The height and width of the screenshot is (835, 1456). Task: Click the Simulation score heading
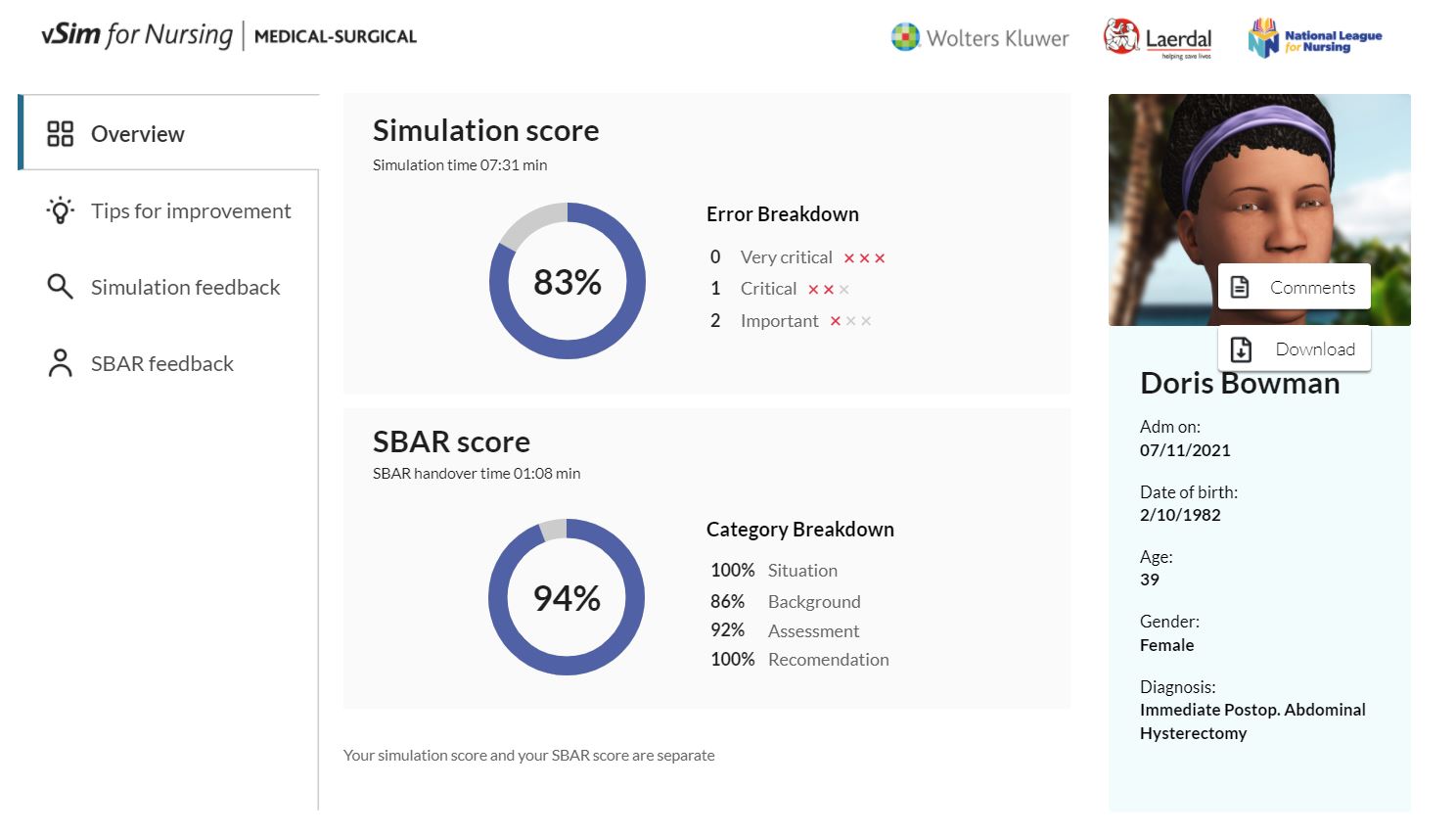(485, 130)
